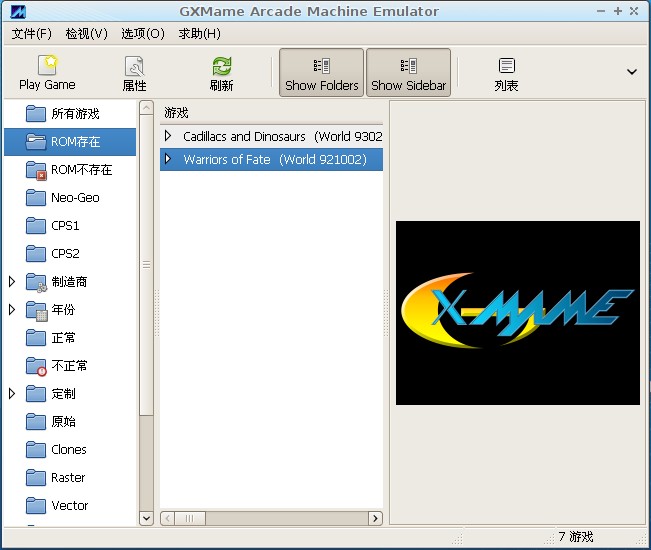Select the 所有游戏 folder icon

point(36,114)
